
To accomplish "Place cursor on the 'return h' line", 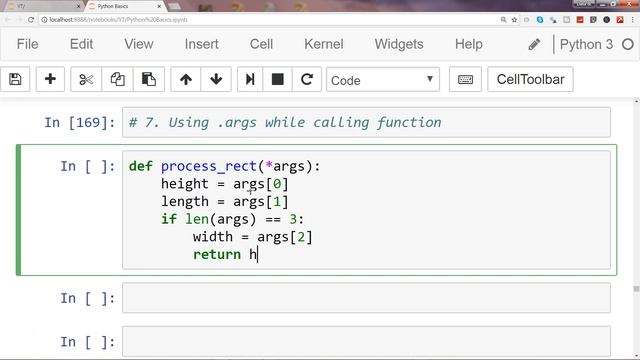I will (225, 254).
